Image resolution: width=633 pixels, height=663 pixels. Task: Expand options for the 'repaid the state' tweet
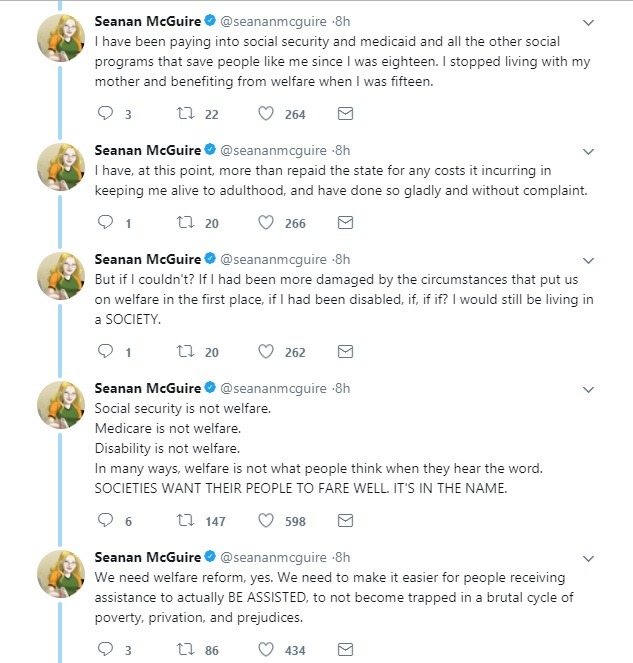(x=589, y=152)
